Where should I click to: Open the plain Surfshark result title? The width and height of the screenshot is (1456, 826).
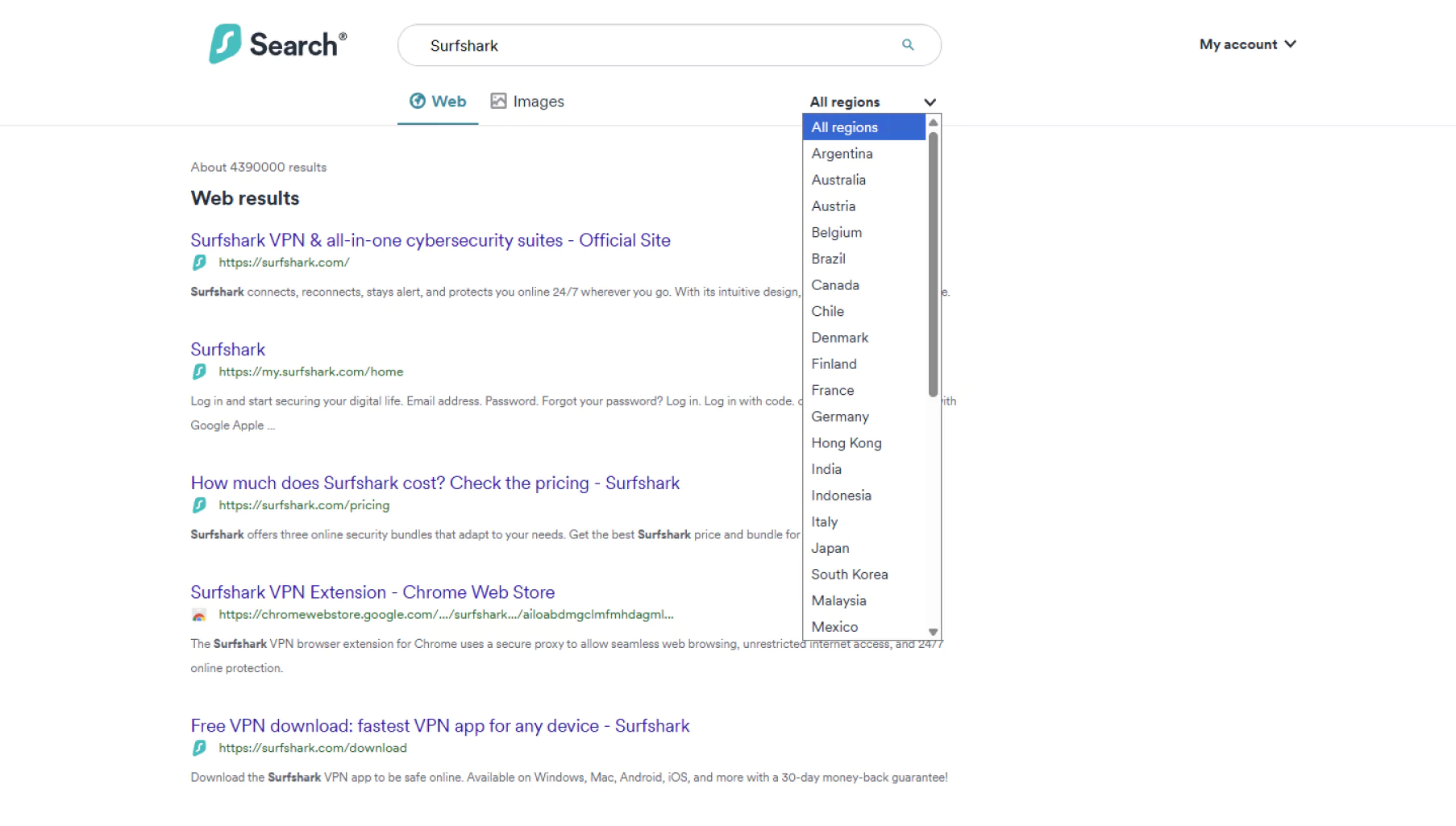click(x=228, y=350)
